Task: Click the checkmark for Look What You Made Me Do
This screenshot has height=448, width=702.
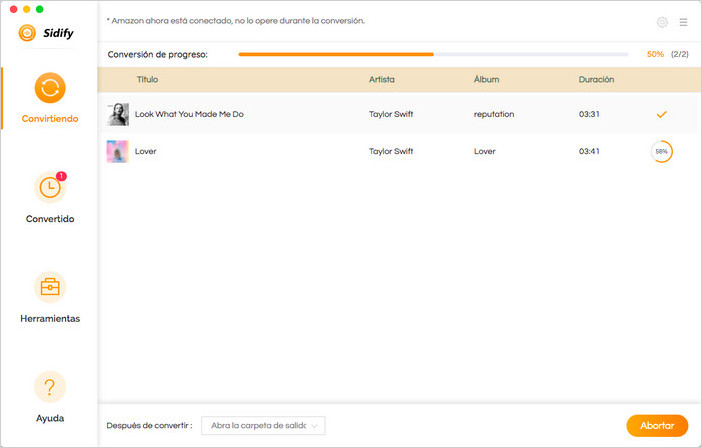Action: (661, 115)
